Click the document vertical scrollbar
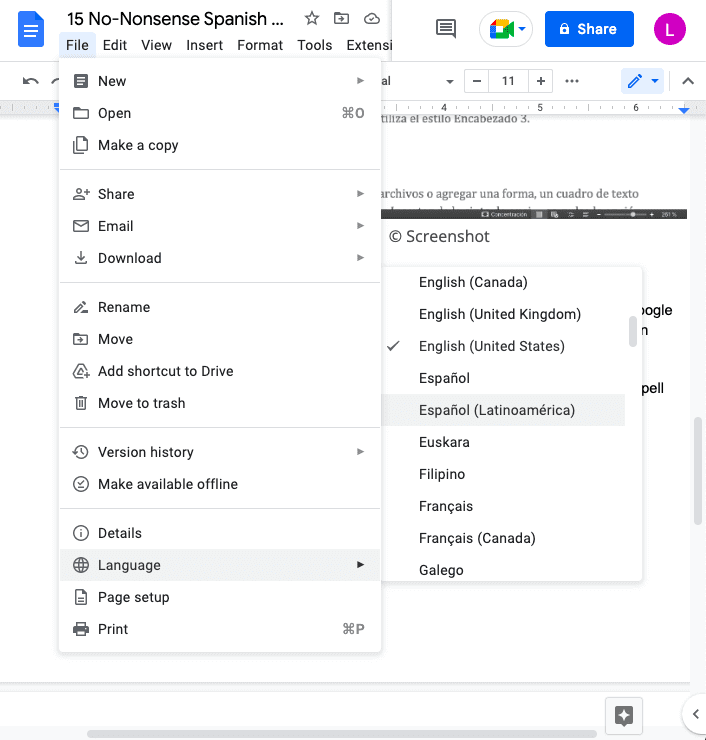Screen dimensions: 706x740 698,471
